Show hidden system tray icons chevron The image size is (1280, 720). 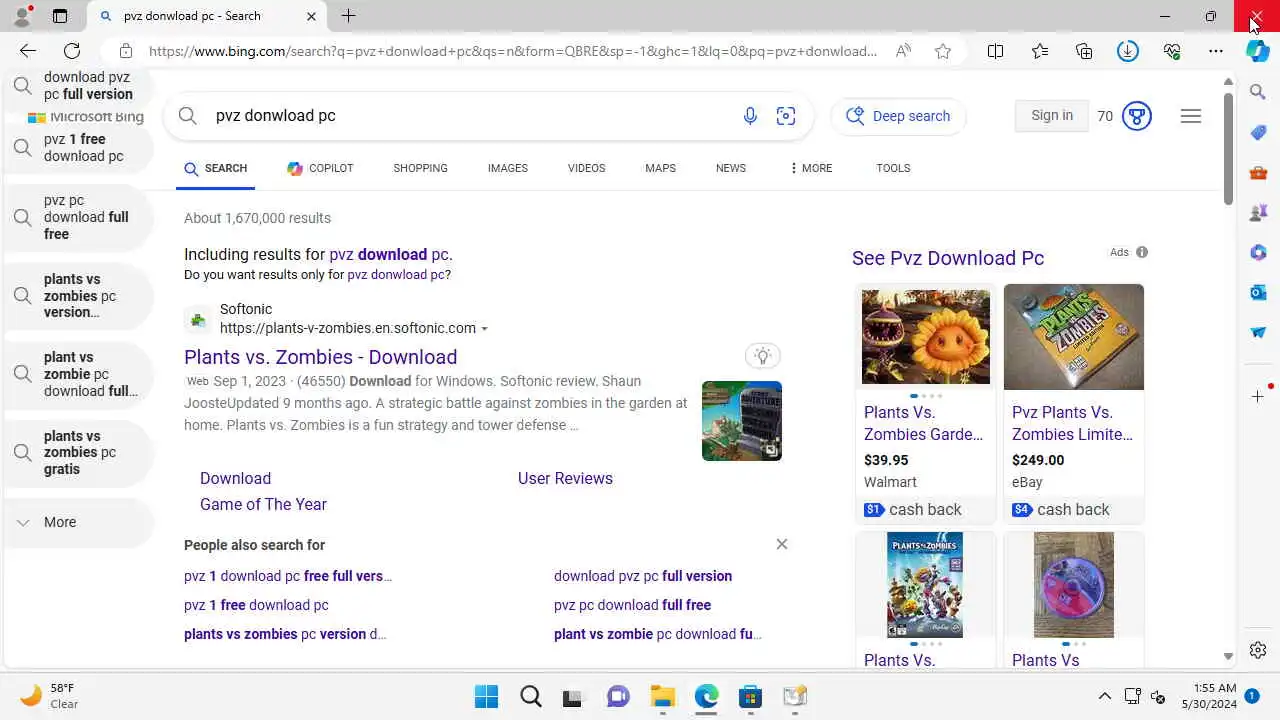point(1104,696)
